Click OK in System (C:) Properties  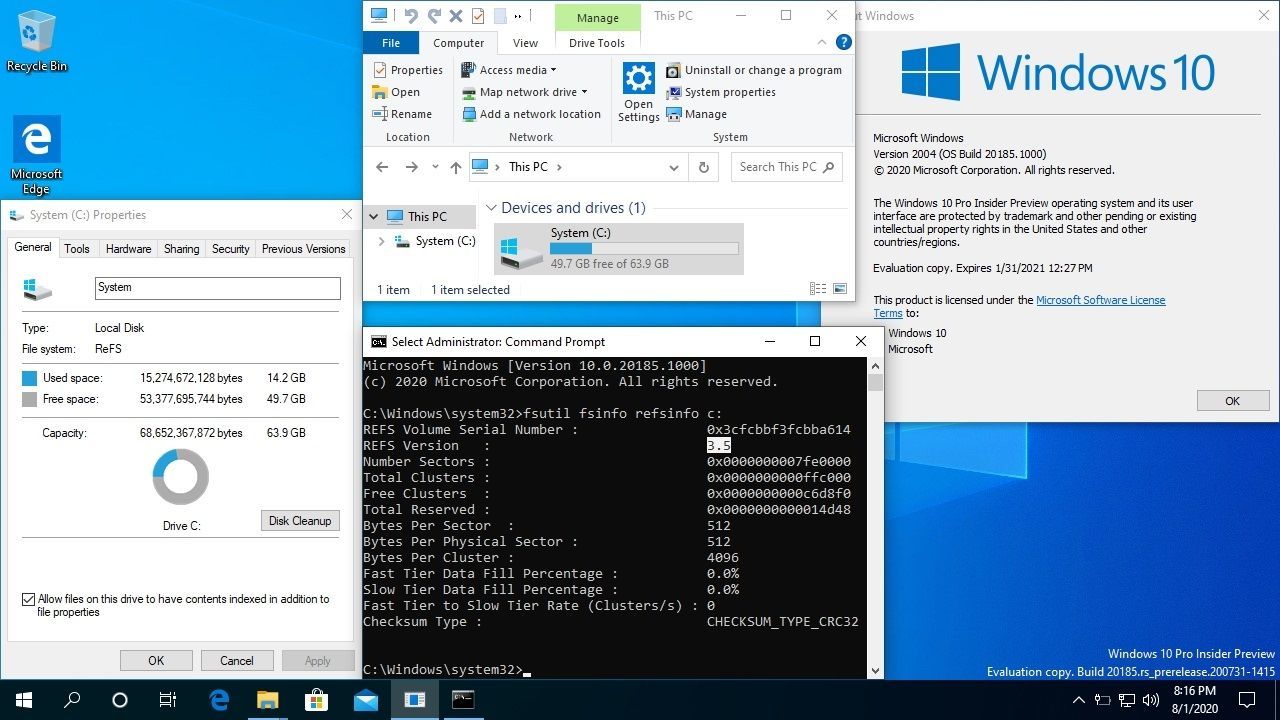pyautogui.click(x=156, y=660)
